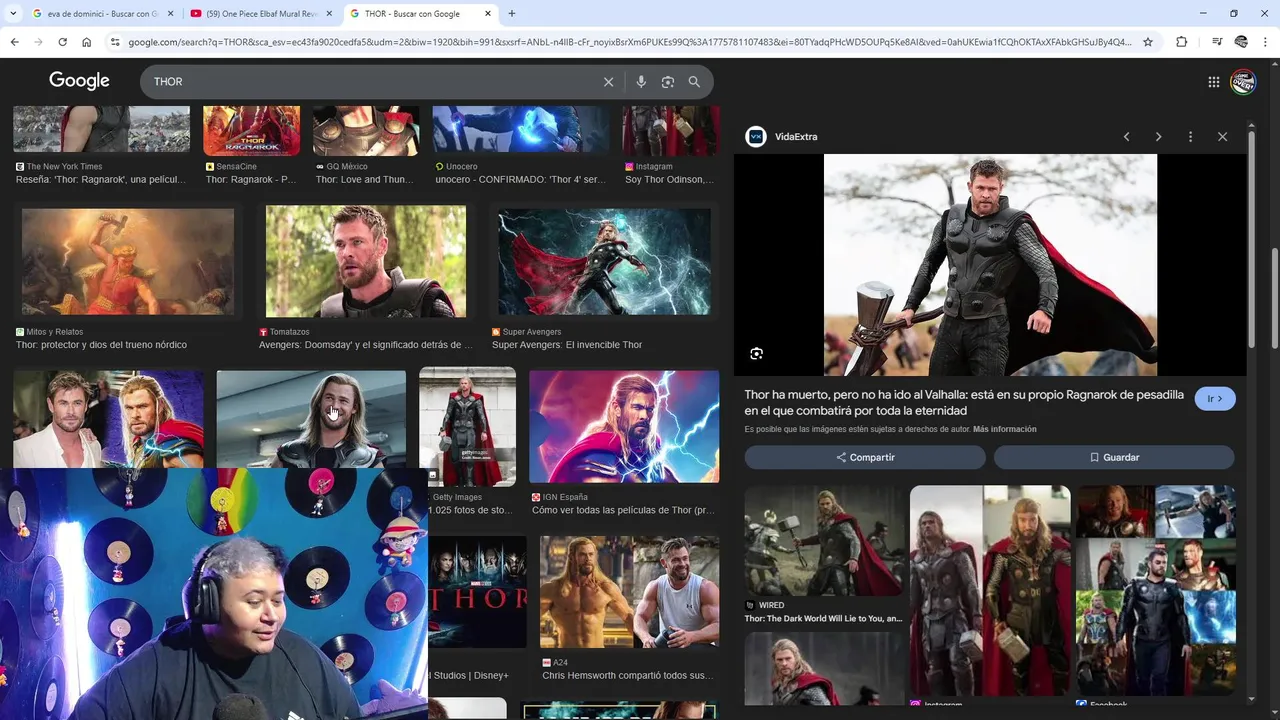Open the three-dot menu in preview panel
The height and width of the screenshot is (720, 1280).
point(1190,137)
